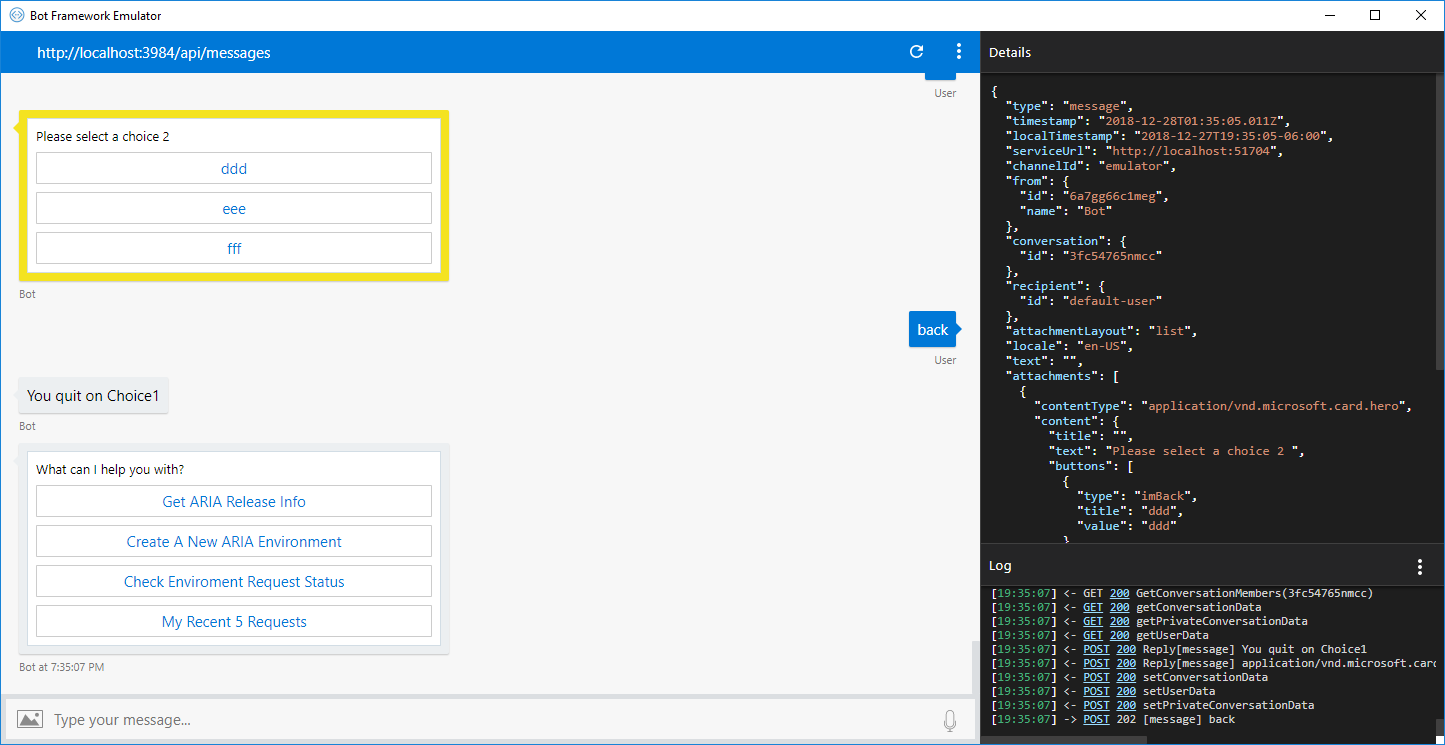Select the eee choice button
The image size is (1445, 745).
pos(233,208)
